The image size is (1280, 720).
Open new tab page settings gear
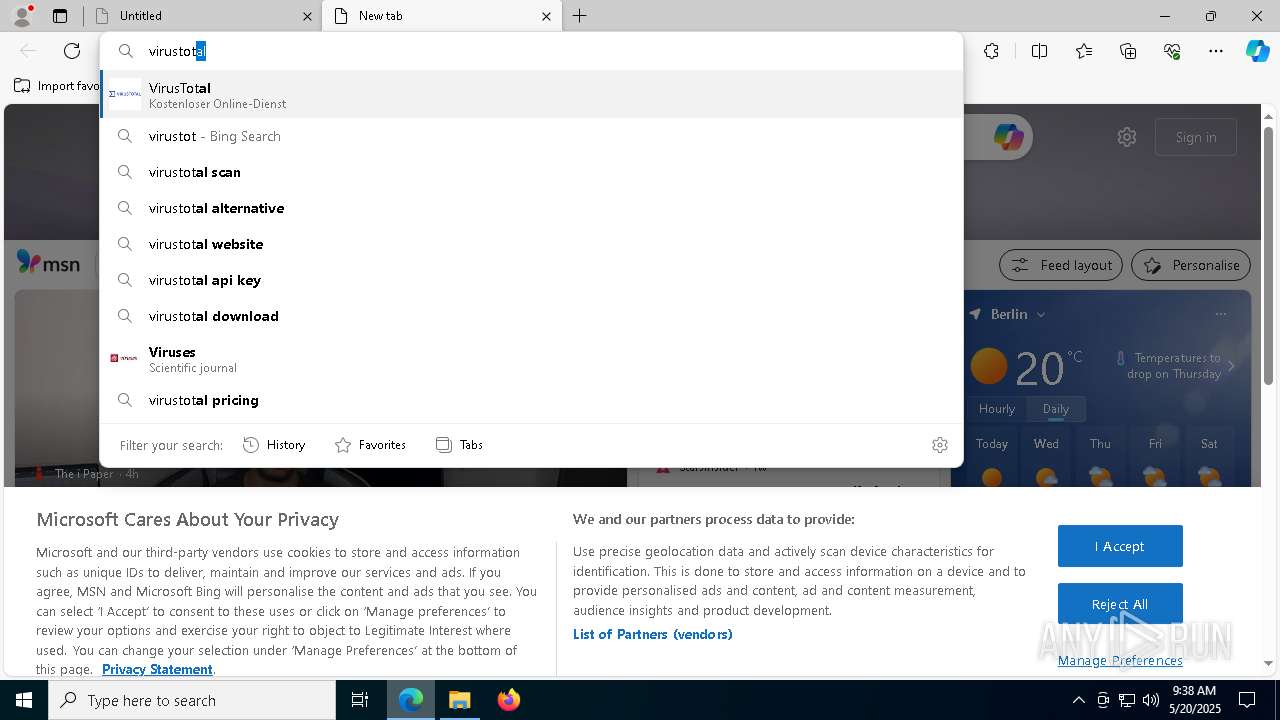pos(1127,137)
